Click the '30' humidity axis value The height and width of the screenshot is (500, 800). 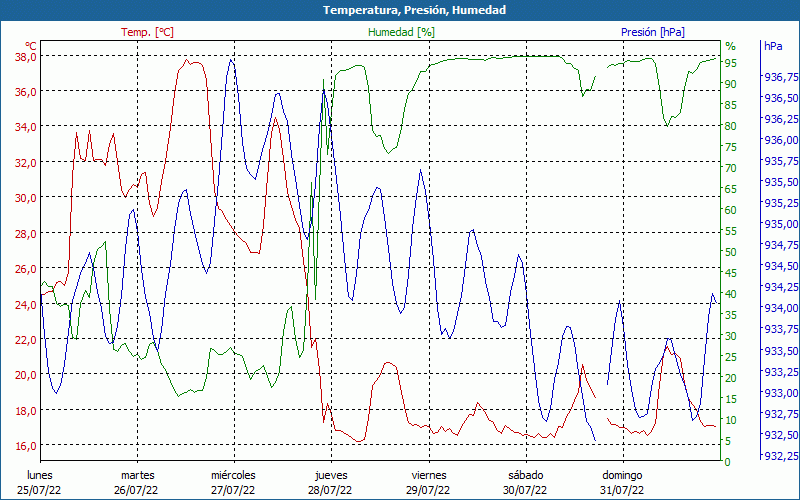(731, 336)
